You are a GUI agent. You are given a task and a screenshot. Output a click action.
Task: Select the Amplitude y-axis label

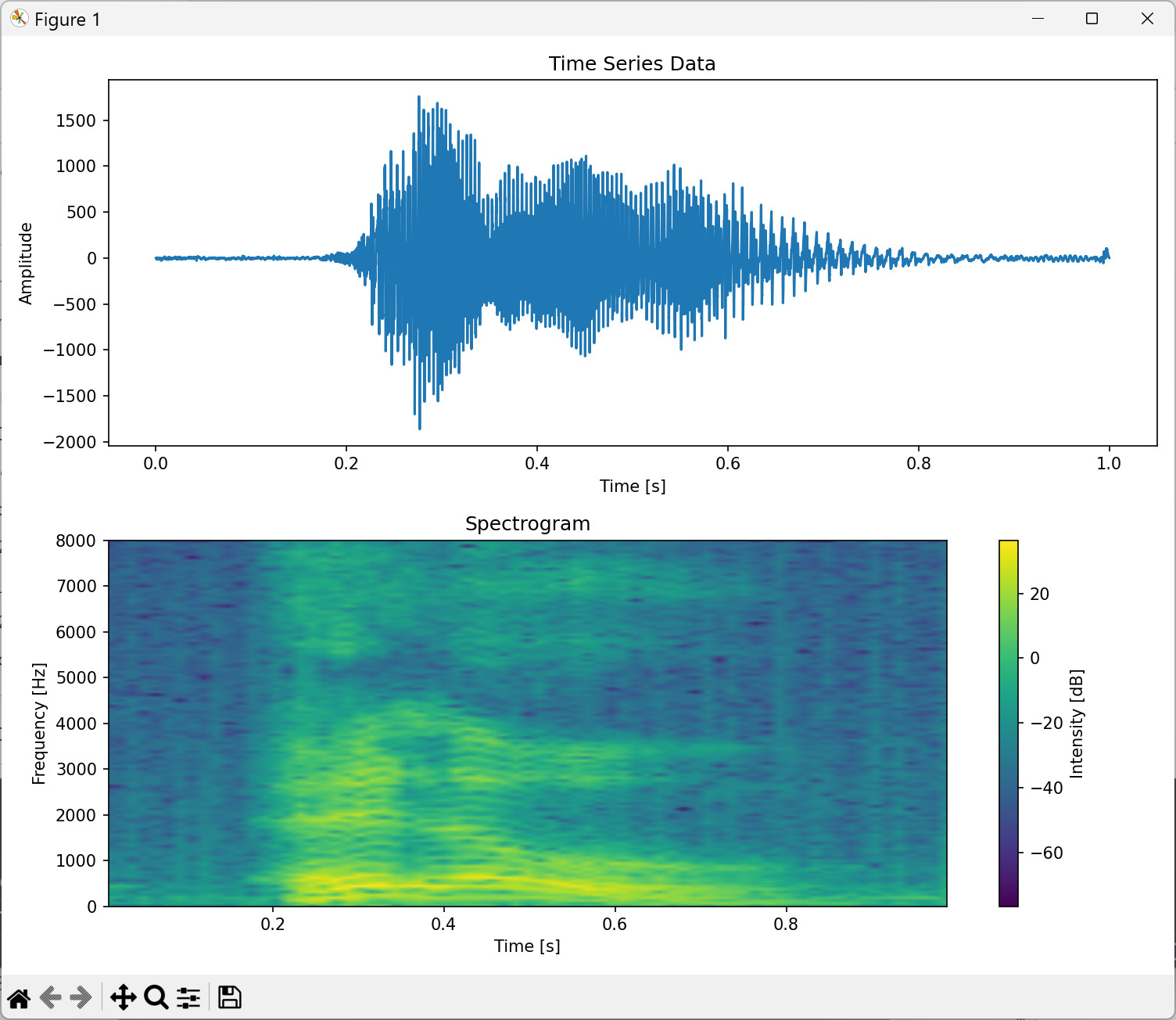(26, 264)
